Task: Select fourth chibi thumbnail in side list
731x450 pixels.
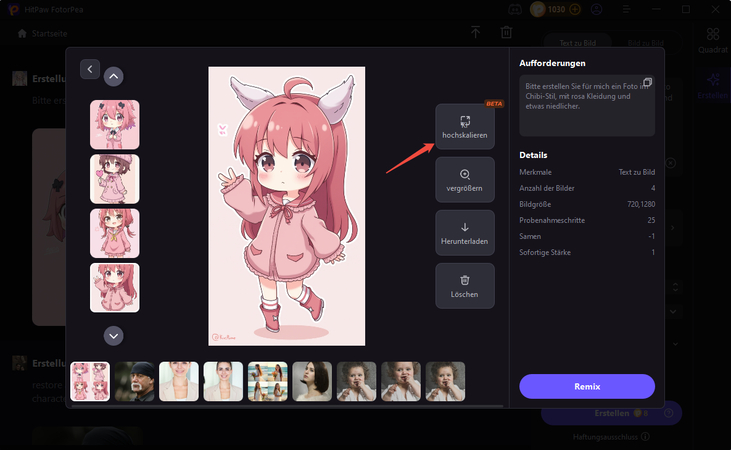Action: (x=115, y=288)
